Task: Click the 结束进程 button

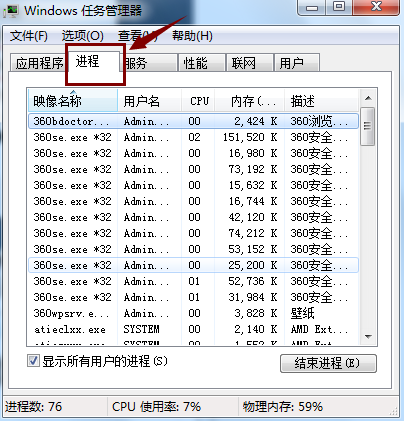Action: pos(328,363)
